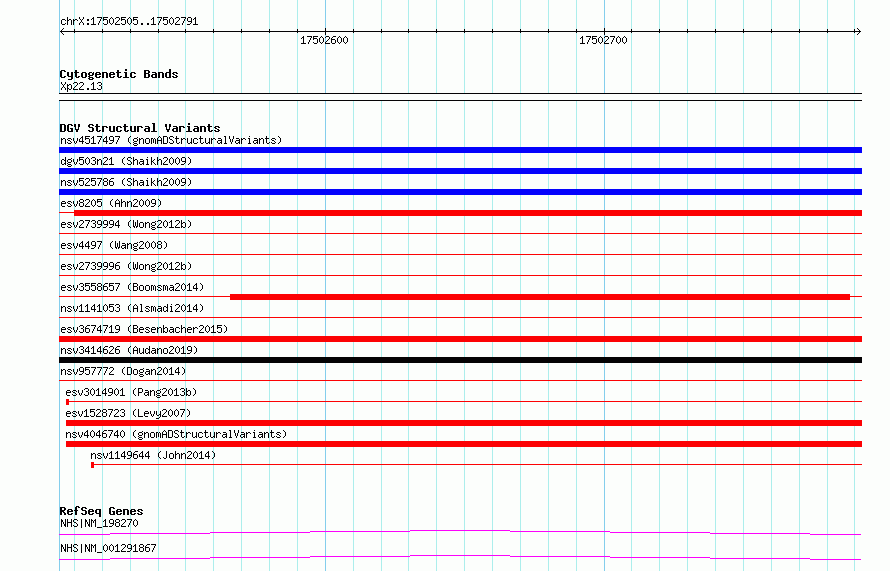The height and width of the screenshot is (571, 890).
Task: Open the NHS|NM_198270 RefSeq gene
Action: 99,523
